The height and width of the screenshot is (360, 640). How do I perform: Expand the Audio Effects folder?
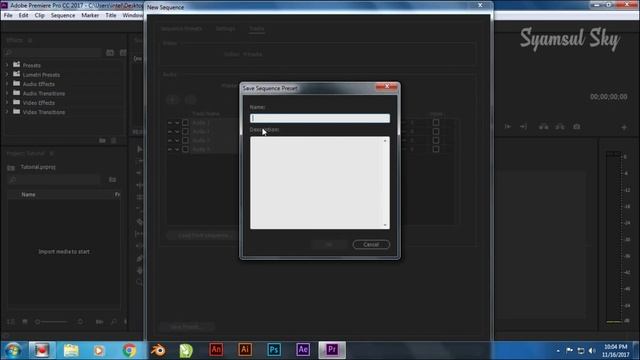tap(7, 84)
